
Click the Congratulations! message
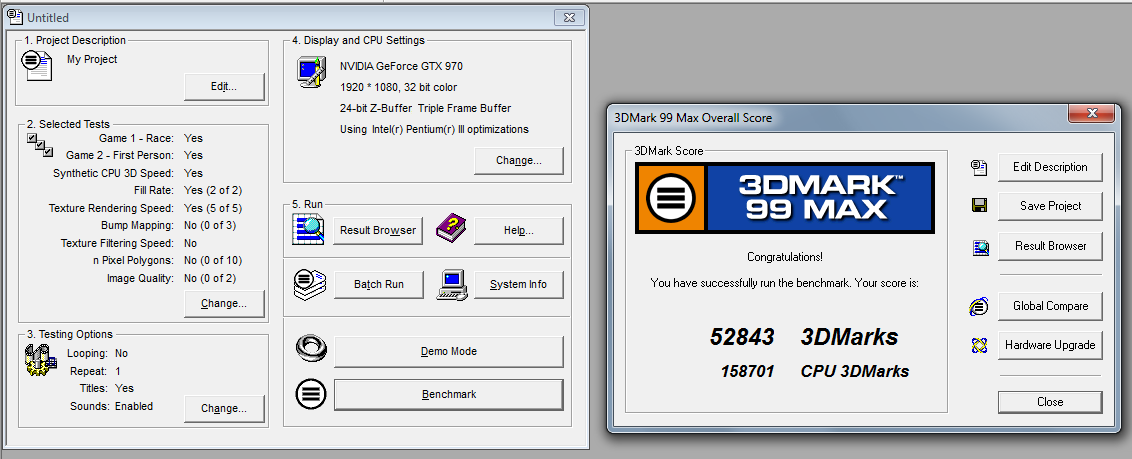(785, 256)
